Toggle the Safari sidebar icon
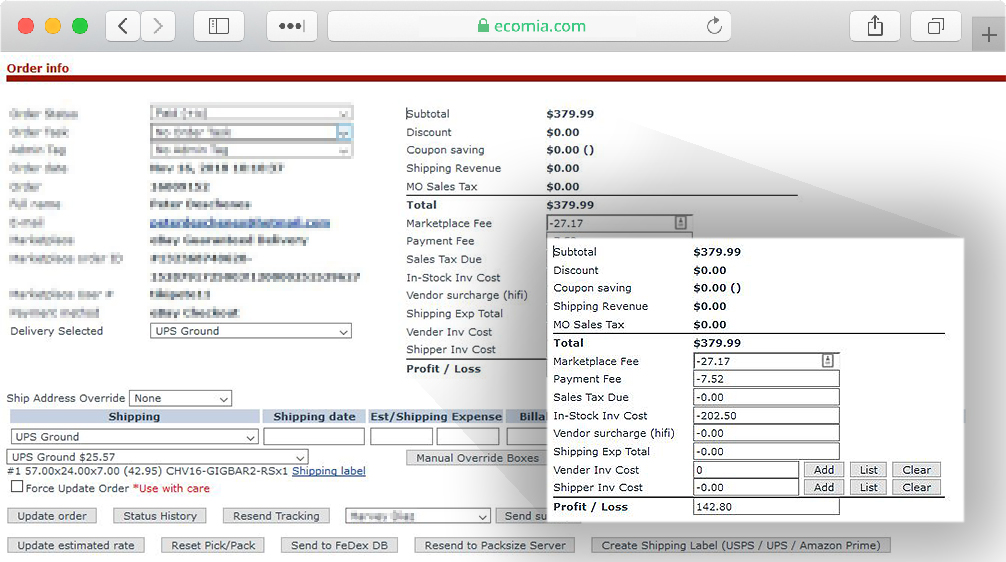This screenshot has width=1006, height=562. [219, 27]
